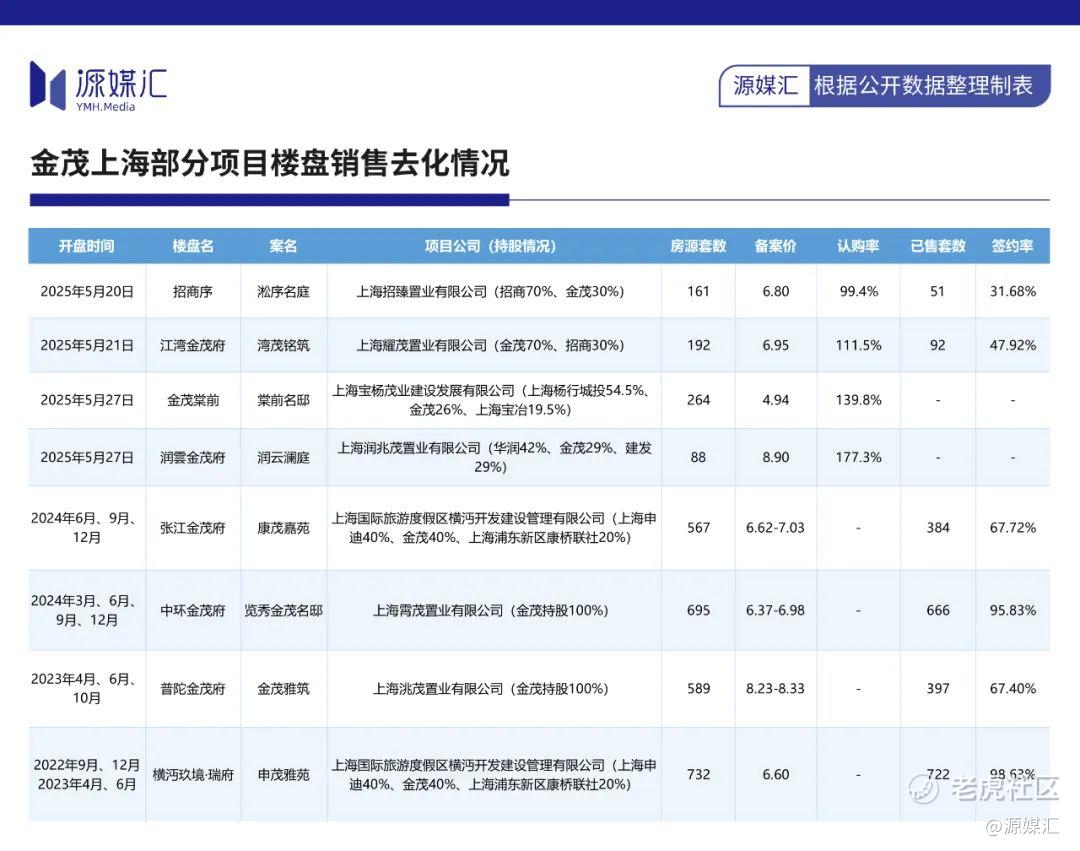Click the 264 units value
The width and height of the screenshot is (1080, 851).
698,400
